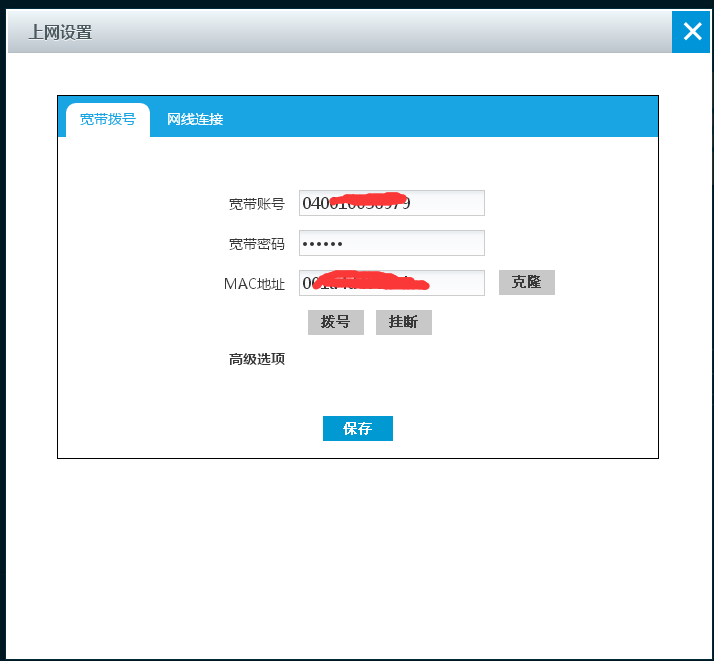Click empty area of blue tab bar

tap(450, 117)
